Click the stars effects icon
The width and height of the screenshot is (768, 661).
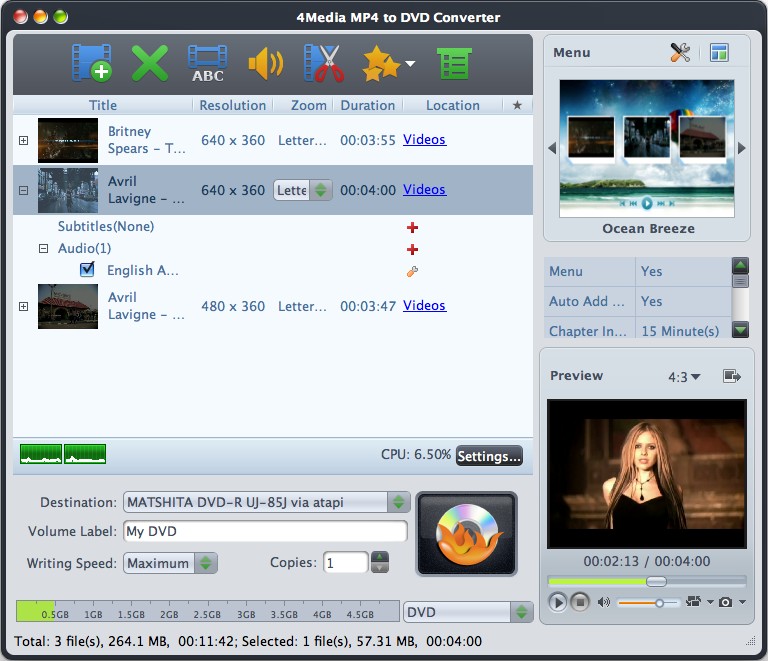coord(381,63)
